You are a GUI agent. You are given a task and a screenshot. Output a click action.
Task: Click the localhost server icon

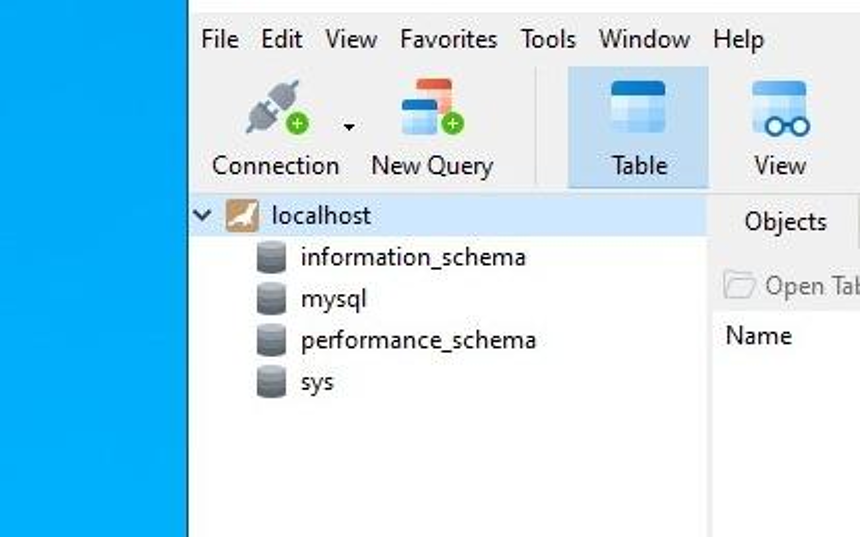242,216
